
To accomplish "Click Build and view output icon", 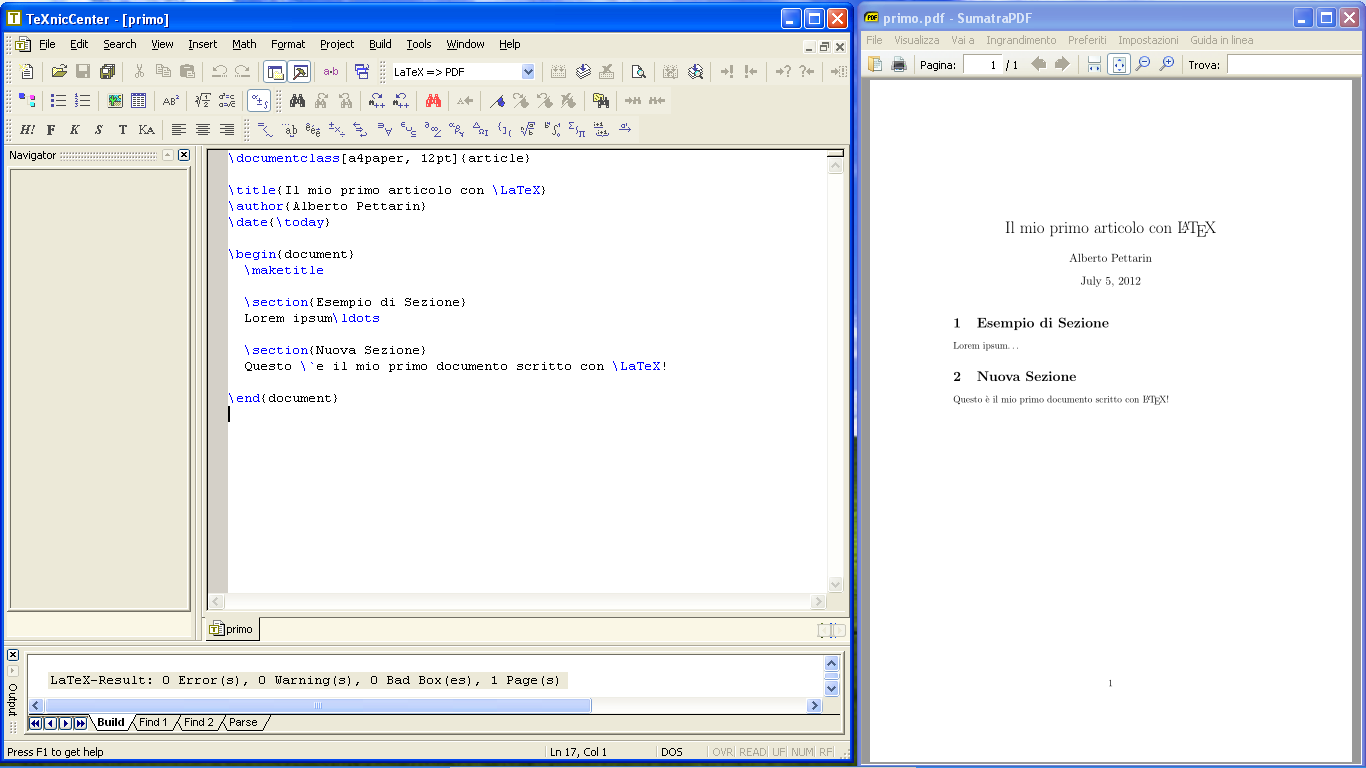I will tap(695, 72).
